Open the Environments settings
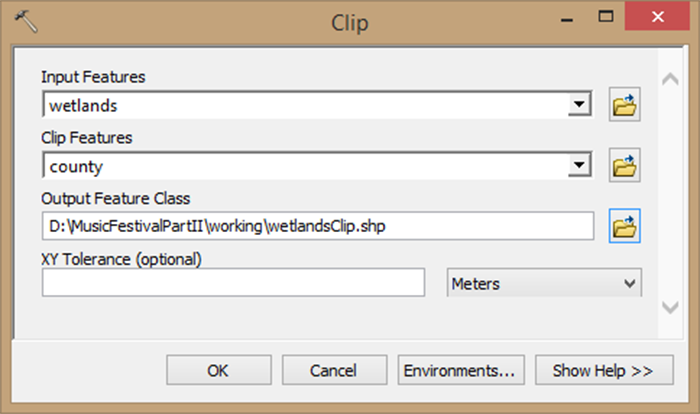Screen dimensions: 700x414 pos(459,370)
